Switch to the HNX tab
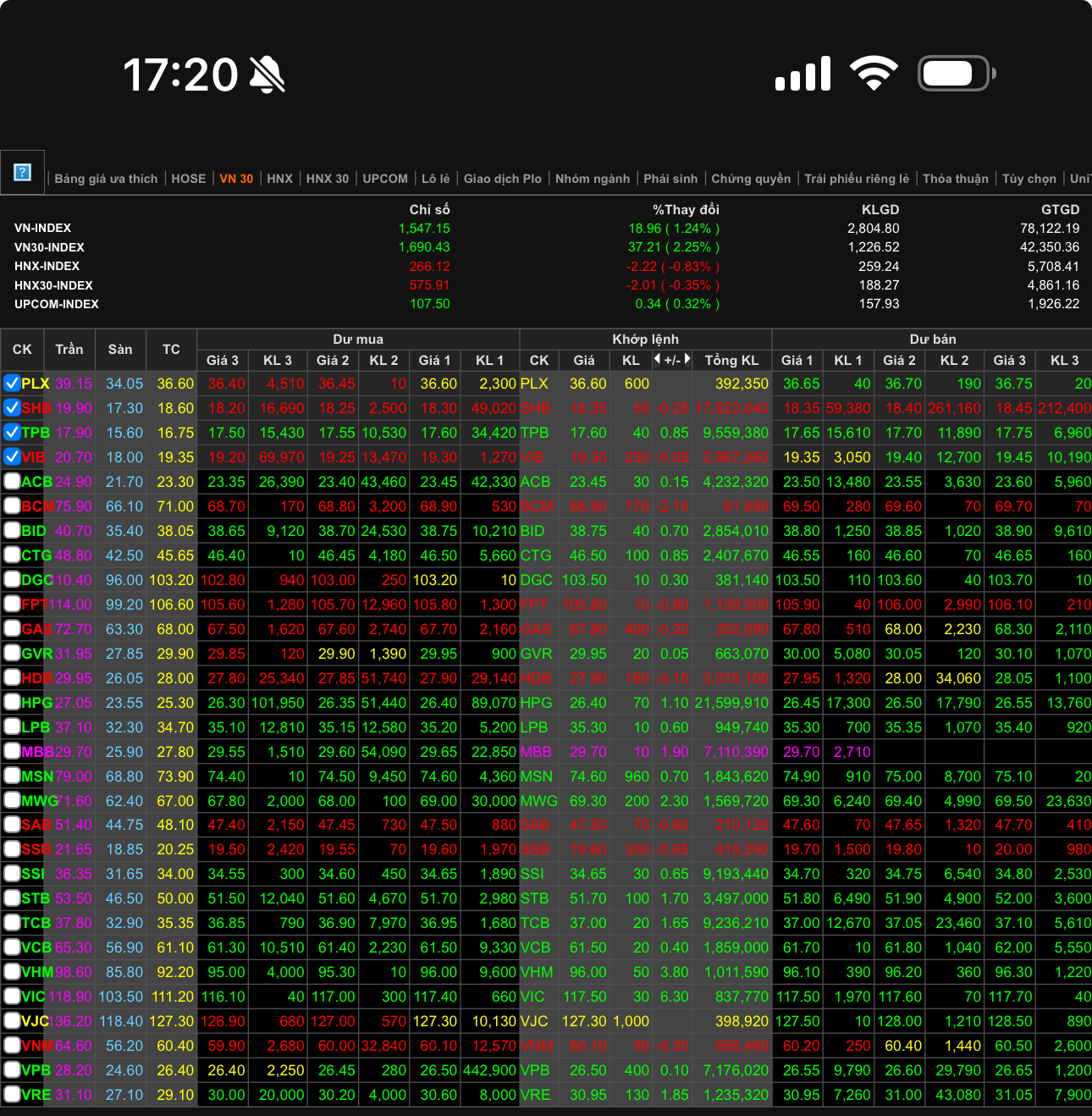 pos(279,179)
